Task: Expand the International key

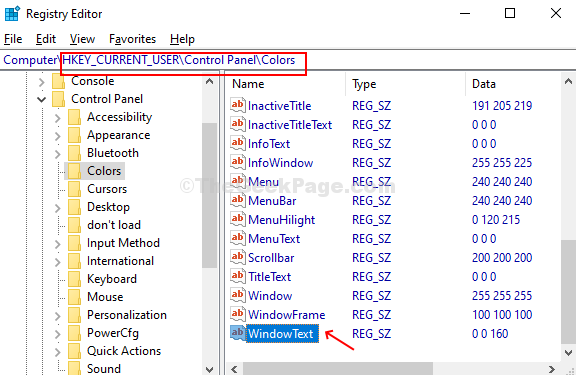Action: (x=57, y=262)
